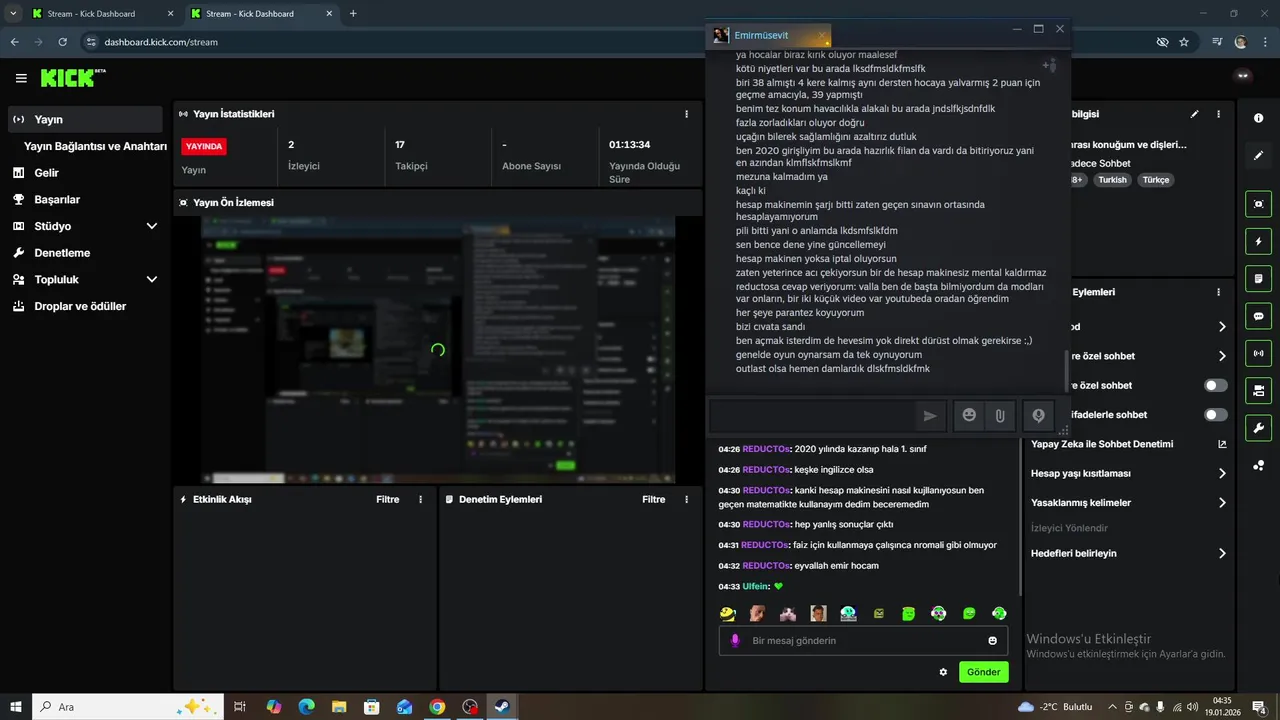This screenshot has height=720, width=1280.
Task: Expand Topluluk section in sidebar
Action: point(152,279)
